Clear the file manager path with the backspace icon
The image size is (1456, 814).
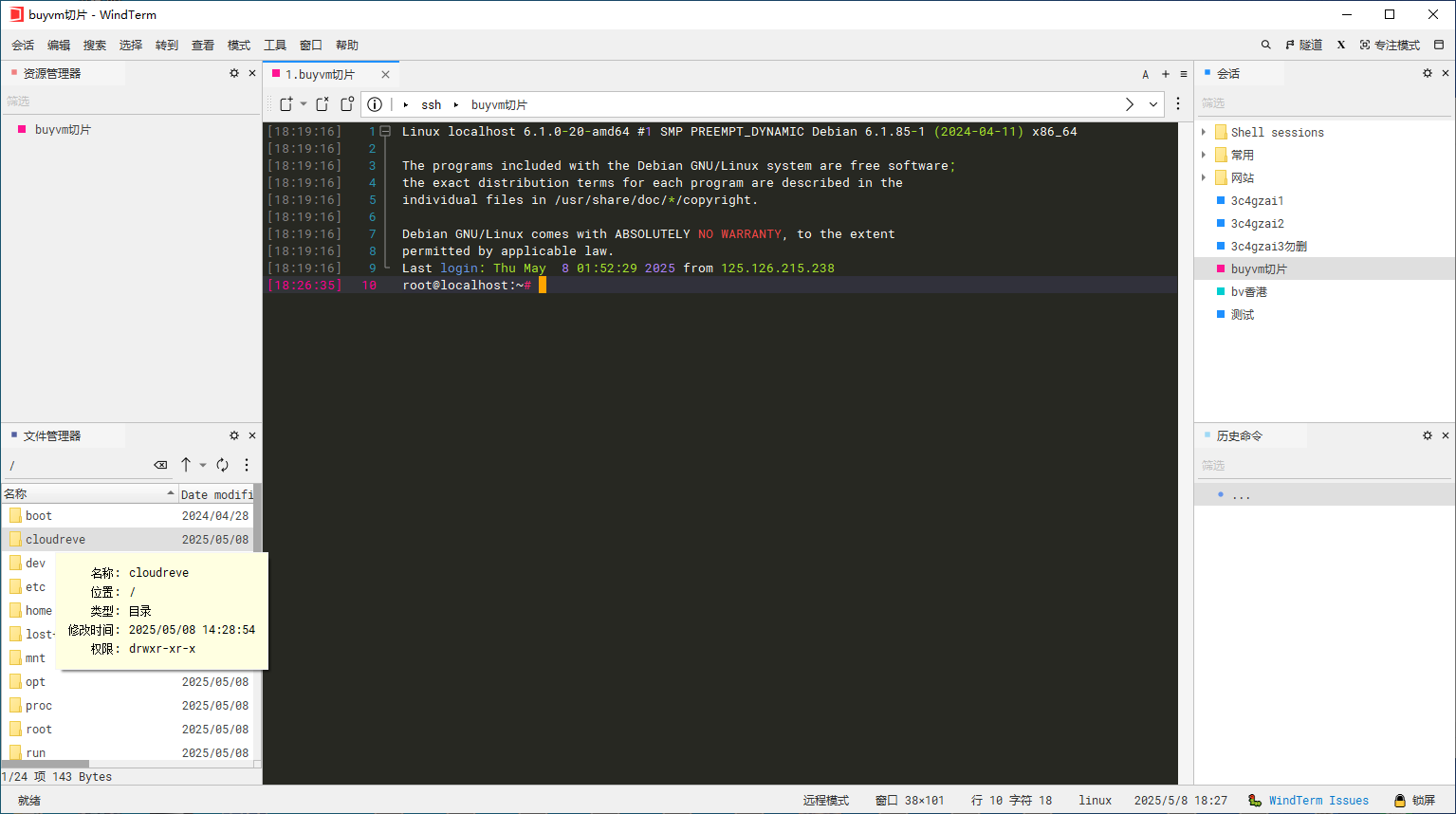point(160,465)
